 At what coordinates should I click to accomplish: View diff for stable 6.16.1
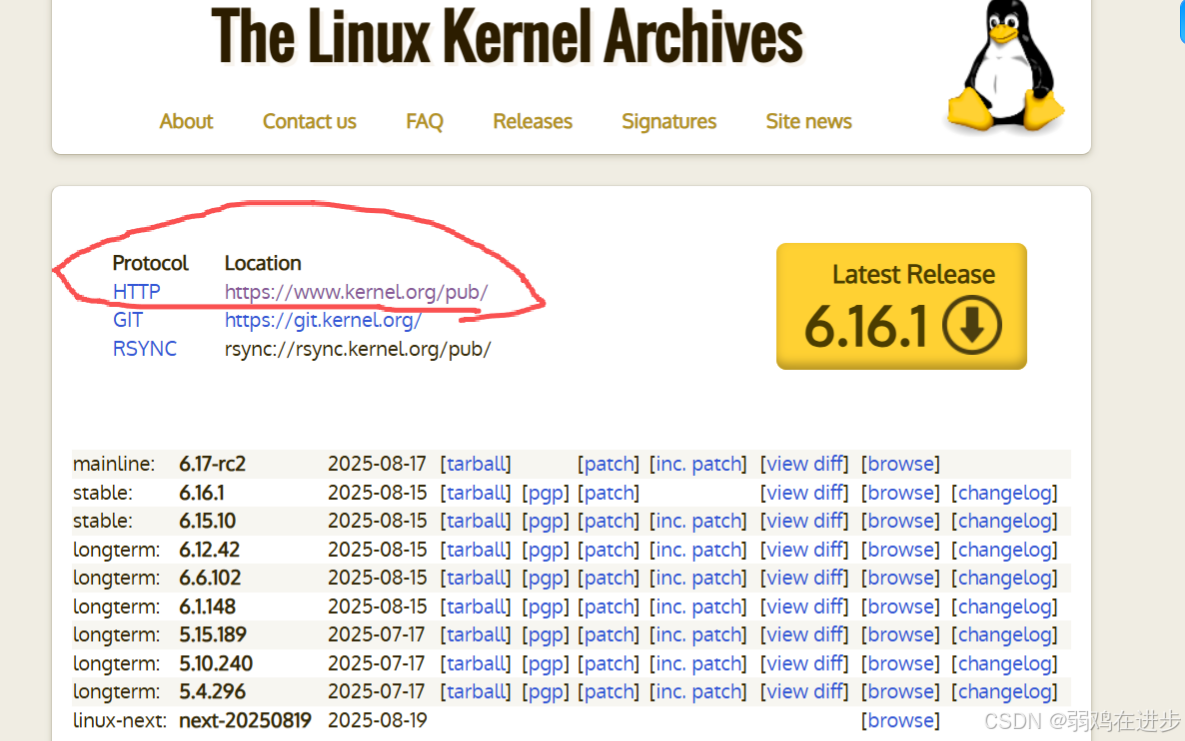(x=804, y=493)
